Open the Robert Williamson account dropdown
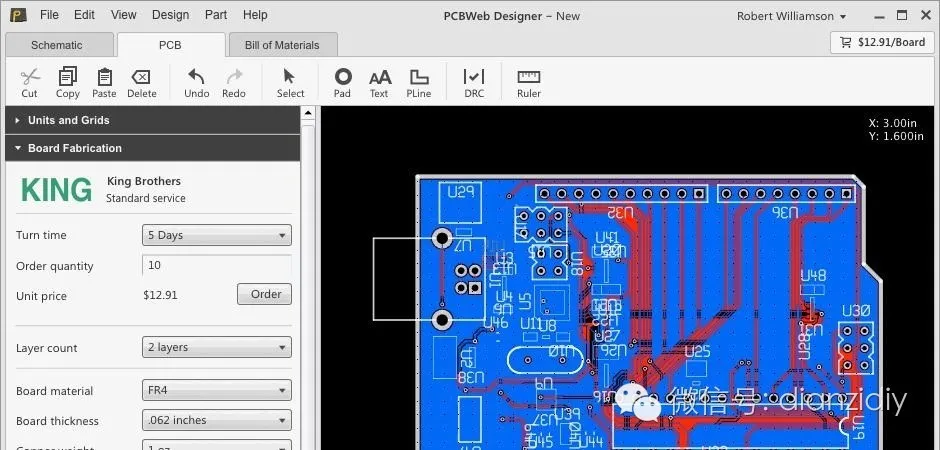Viewport: 940px width, 450px height. [791, 16]
